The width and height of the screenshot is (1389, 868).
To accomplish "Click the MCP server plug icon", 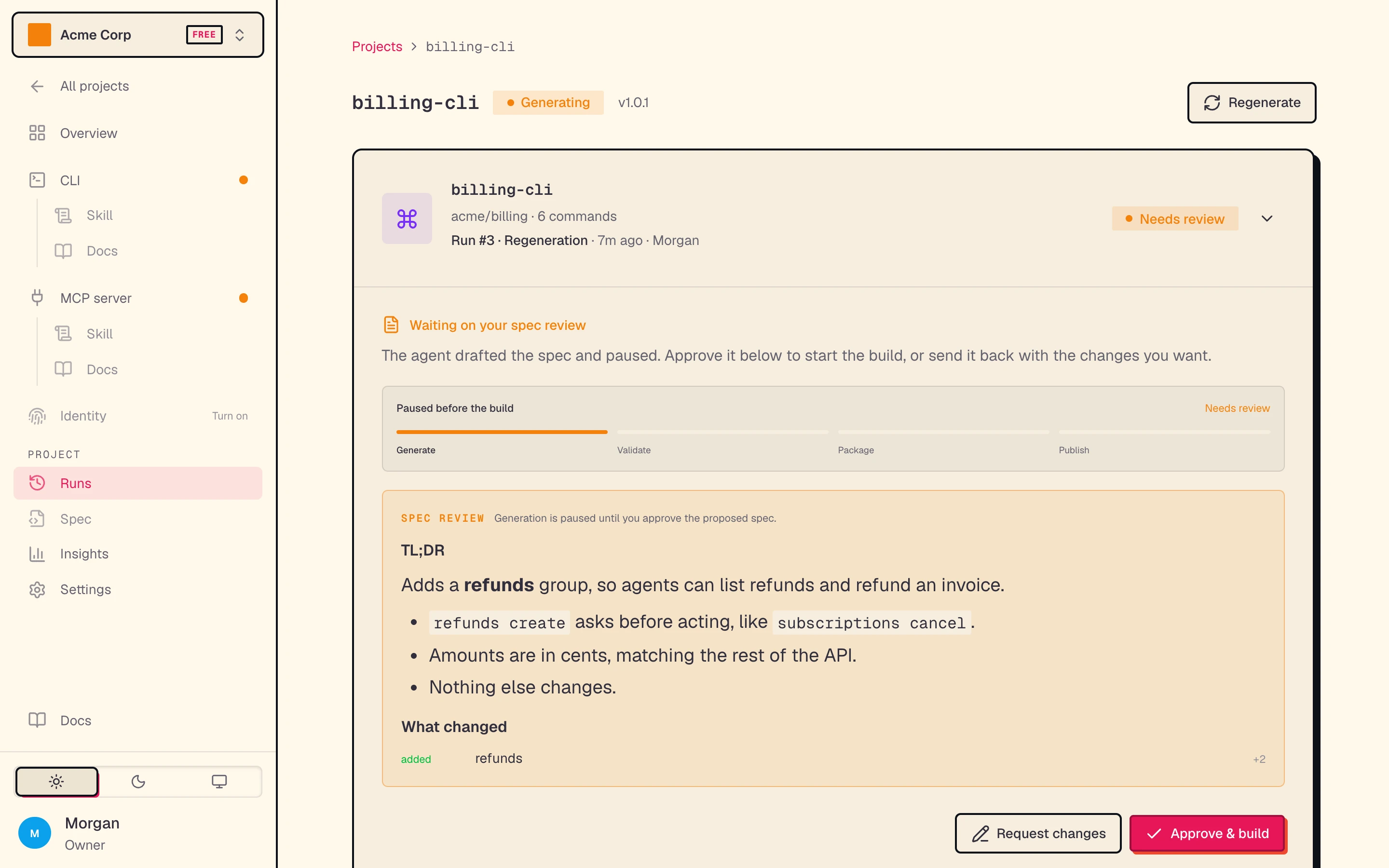I will tap(37, 298).
